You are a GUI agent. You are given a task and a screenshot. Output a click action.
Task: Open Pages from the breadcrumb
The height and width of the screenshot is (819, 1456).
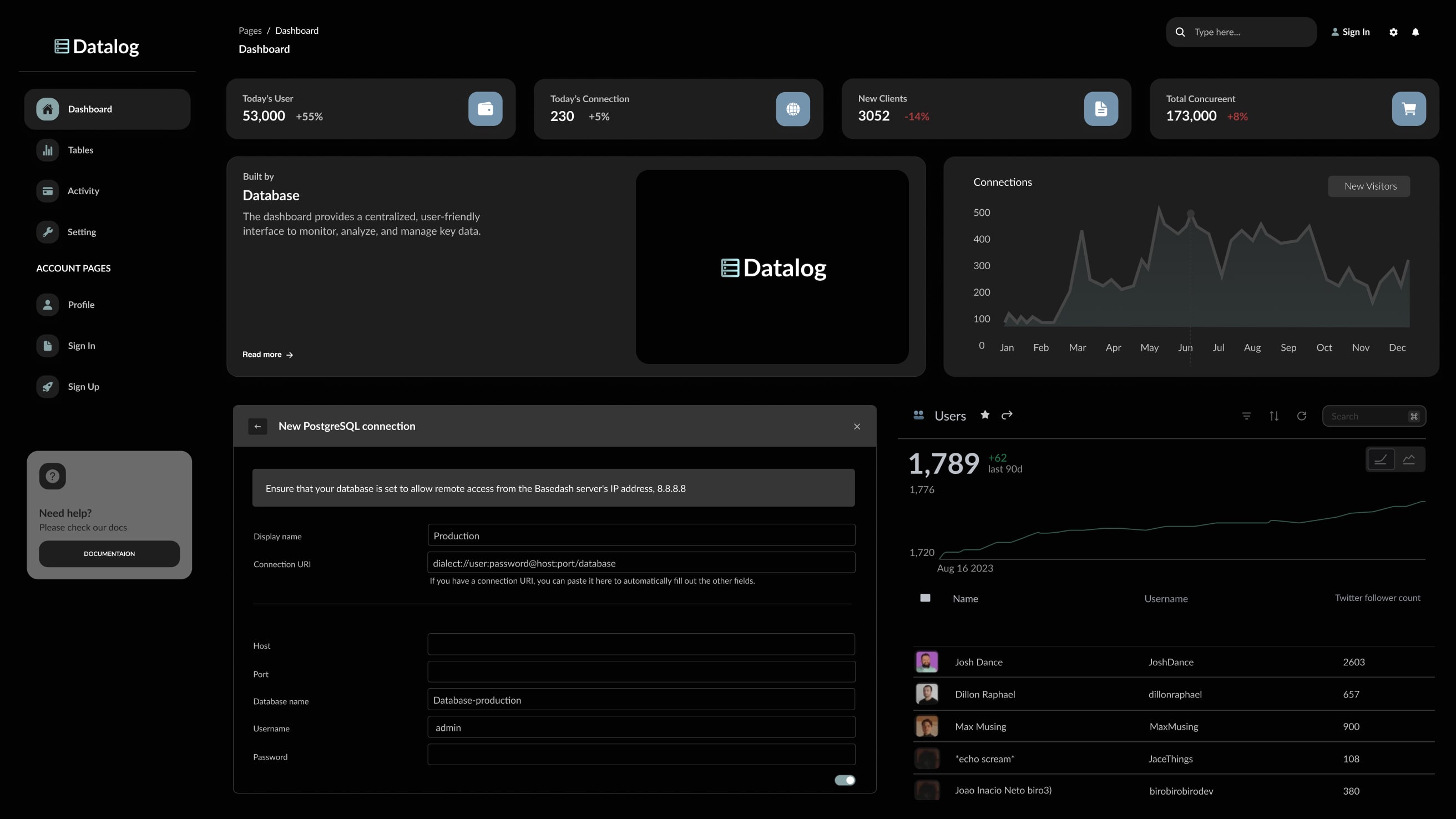click(250, 31)
